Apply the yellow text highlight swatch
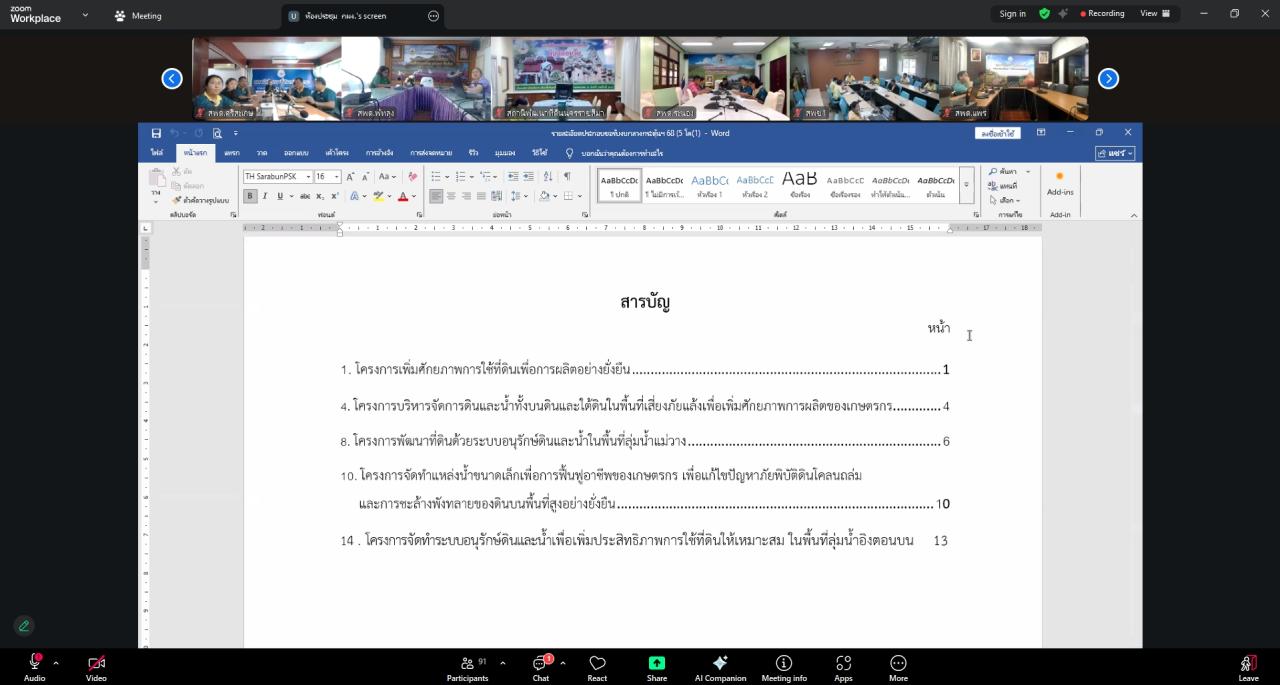This screenshot has width=1280, height=685. click(378, 196)
